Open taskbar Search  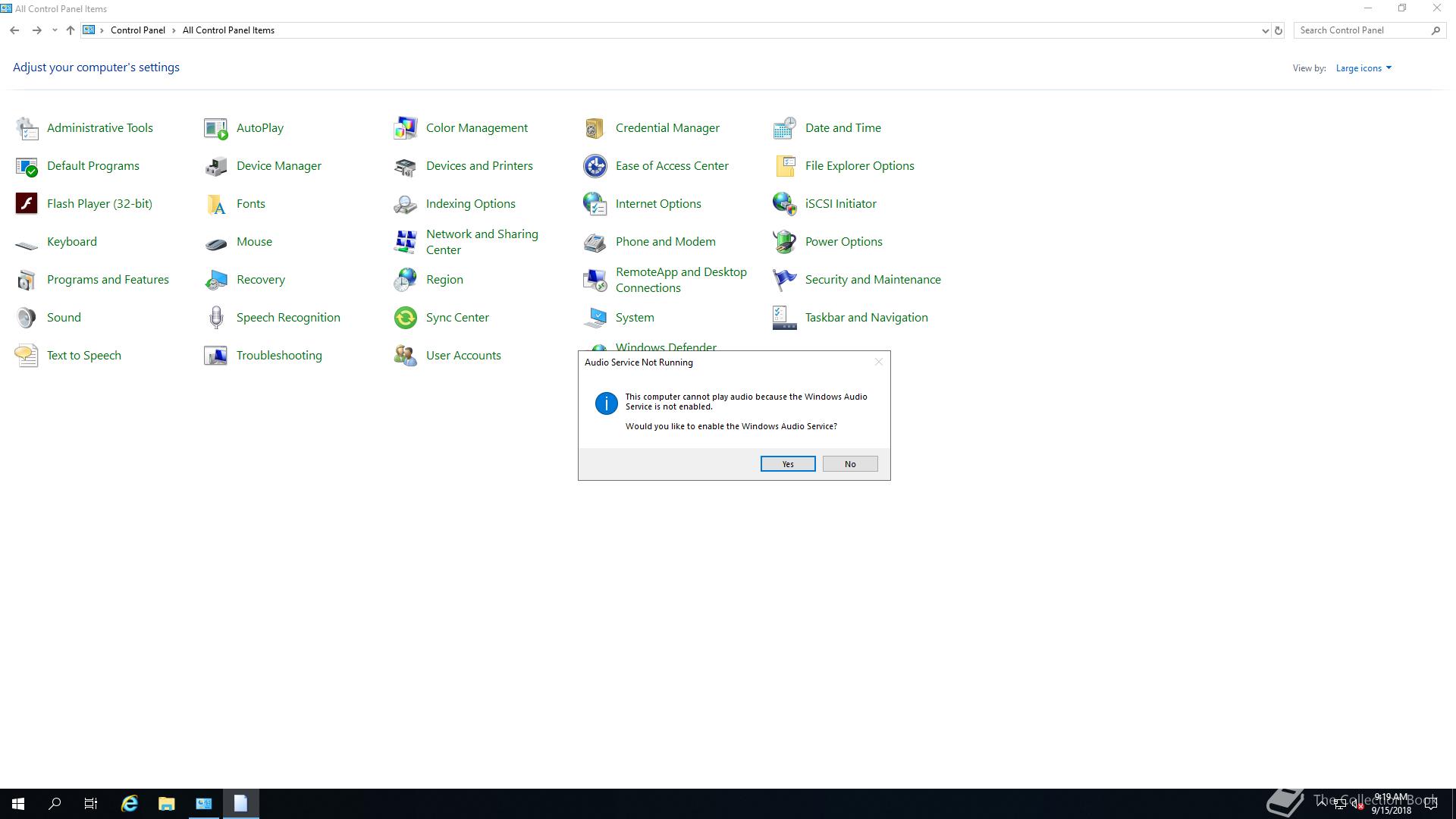(55, 804)
